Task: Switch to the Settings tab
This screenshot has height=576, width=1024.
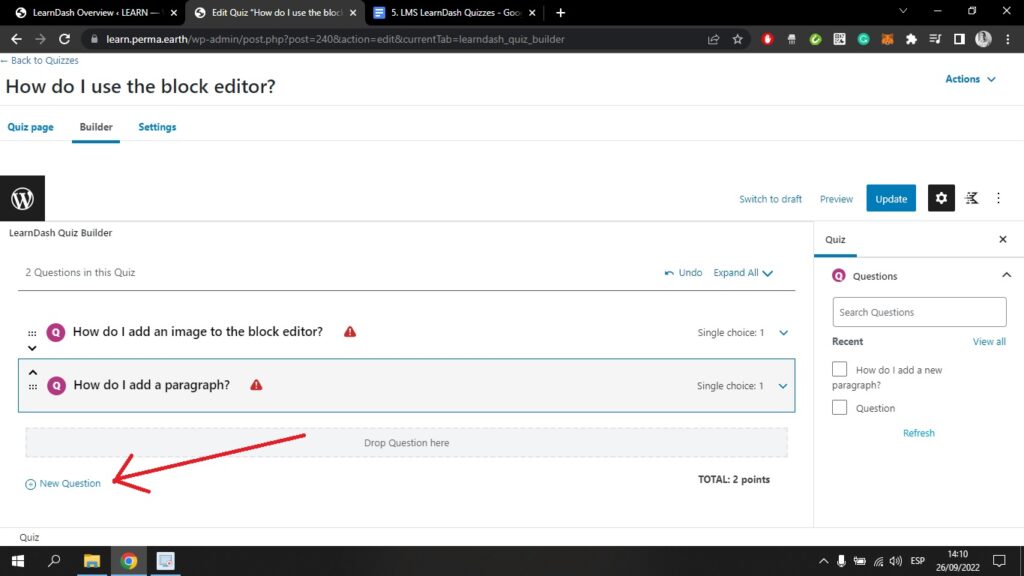Action: point(157,127)
